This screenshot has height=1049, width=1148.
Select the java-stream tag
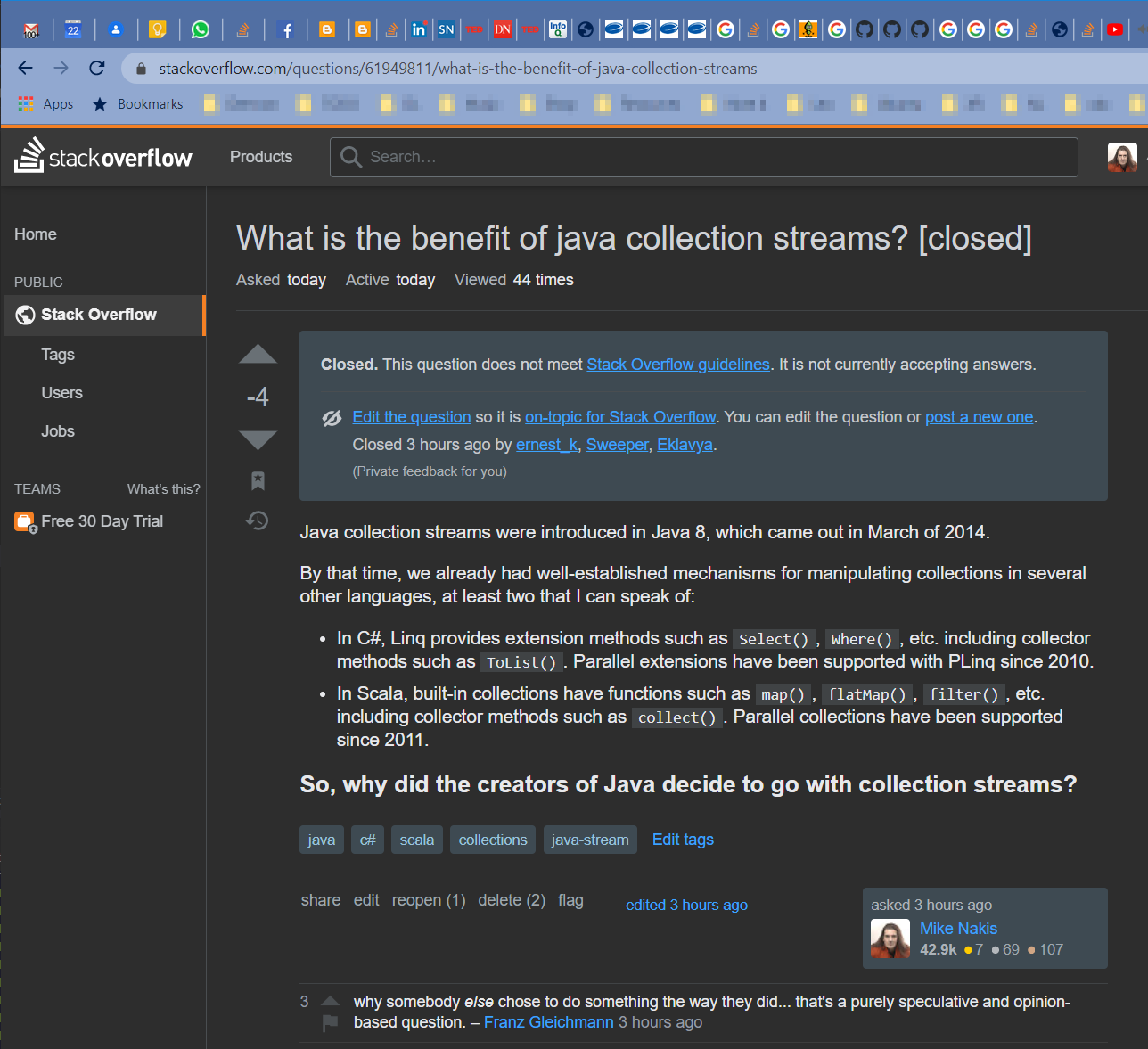pyautogui.click(x=590, y=840)
